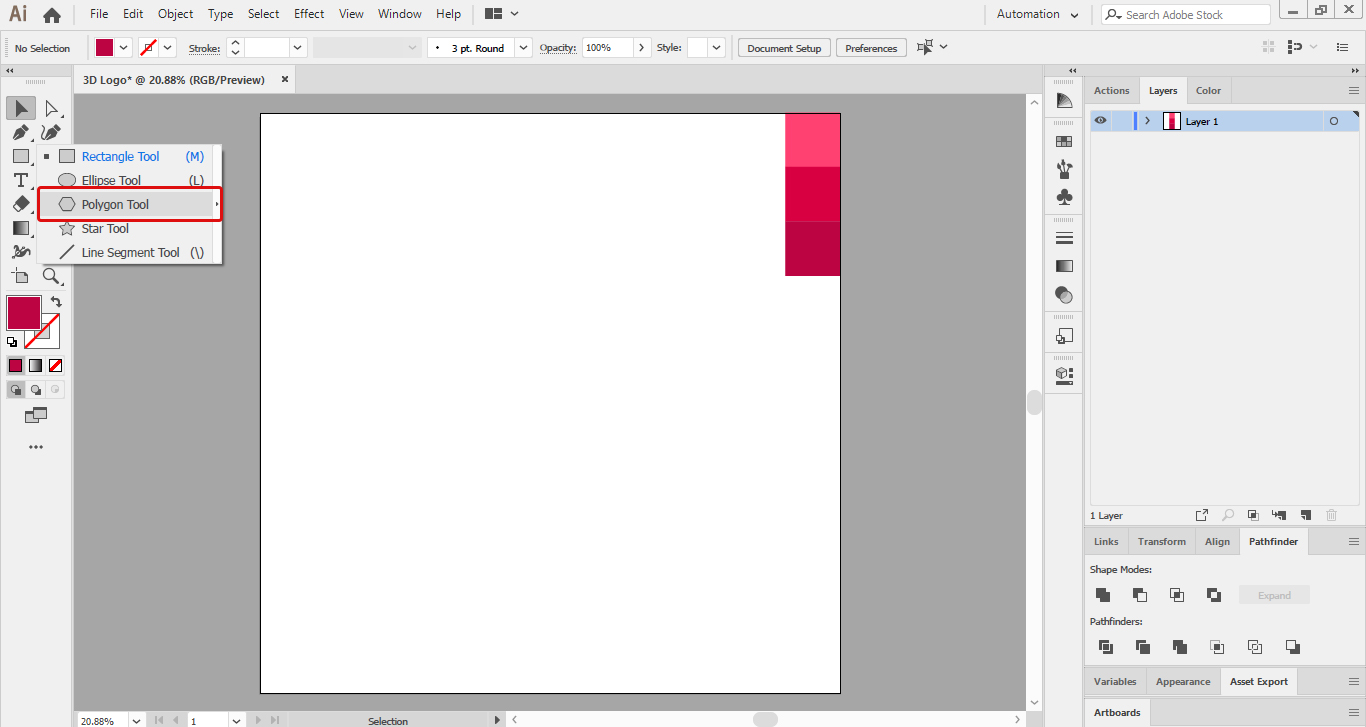The height and width of the screenshot is (727, 1366).
Task: Open stroke color dropdown in control bar
Action: (168, 48)
